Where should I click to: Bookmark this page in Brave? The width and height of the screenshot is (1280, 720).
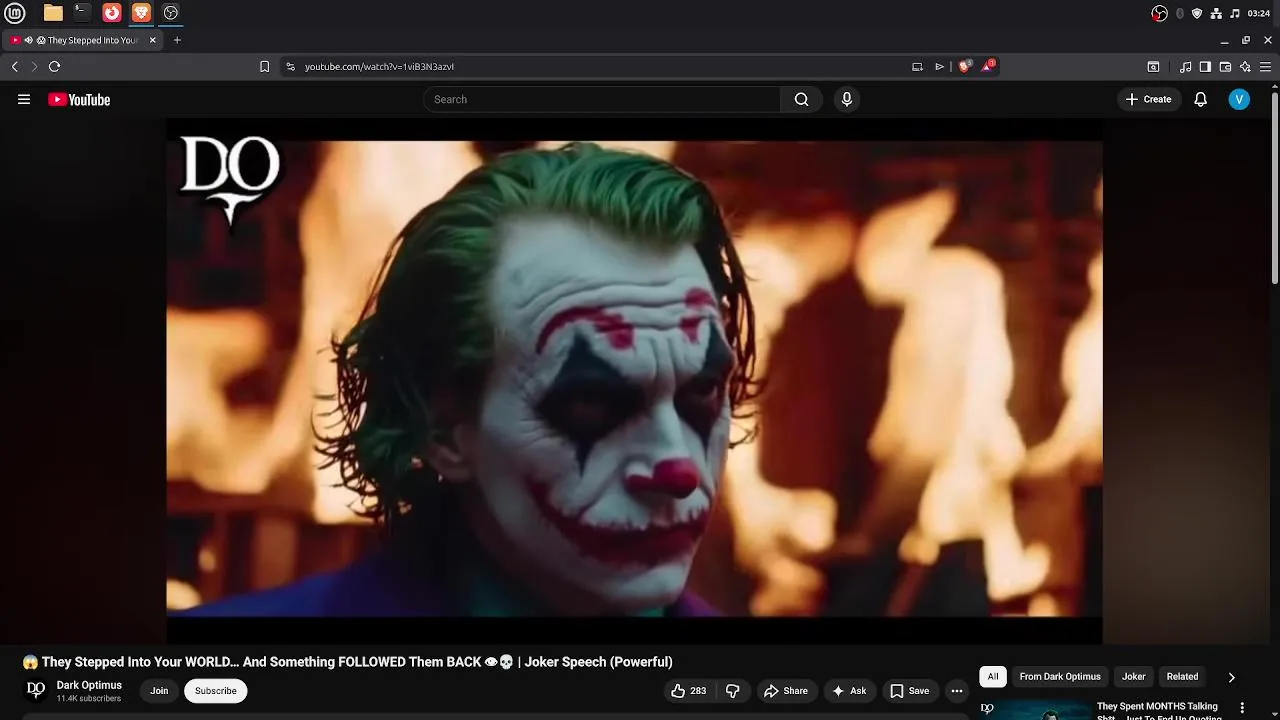click(x=264, y=66)
